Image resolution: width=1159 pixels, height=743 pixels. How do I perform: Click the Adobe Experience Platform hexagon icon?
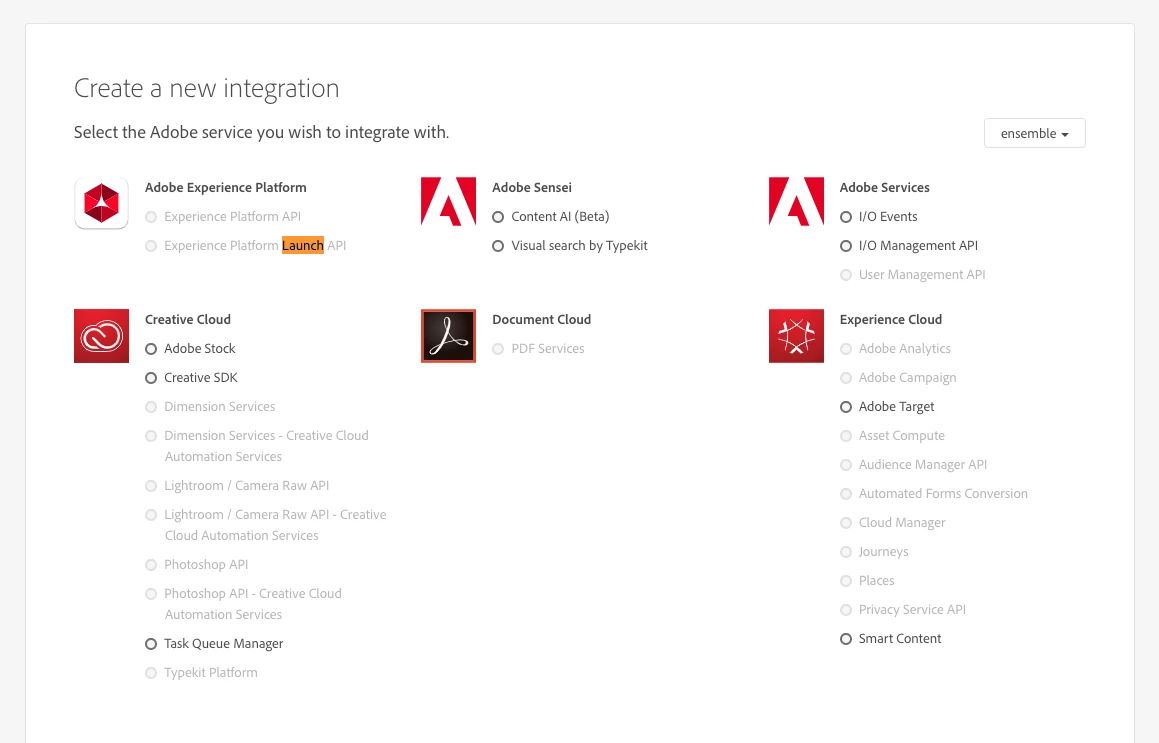(x=101, y=203)
